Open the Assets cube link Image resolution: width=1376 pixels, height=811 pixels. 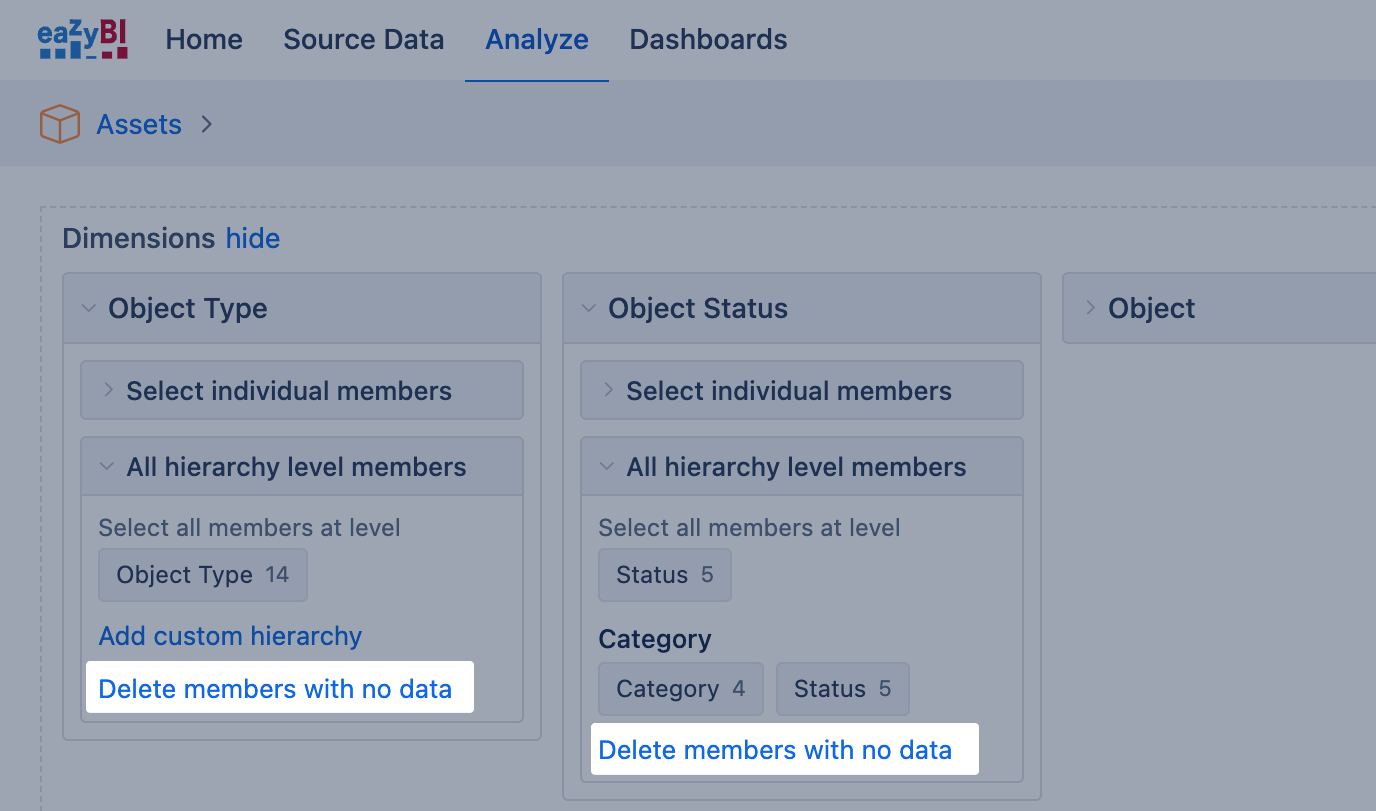(x=139, y=125)
